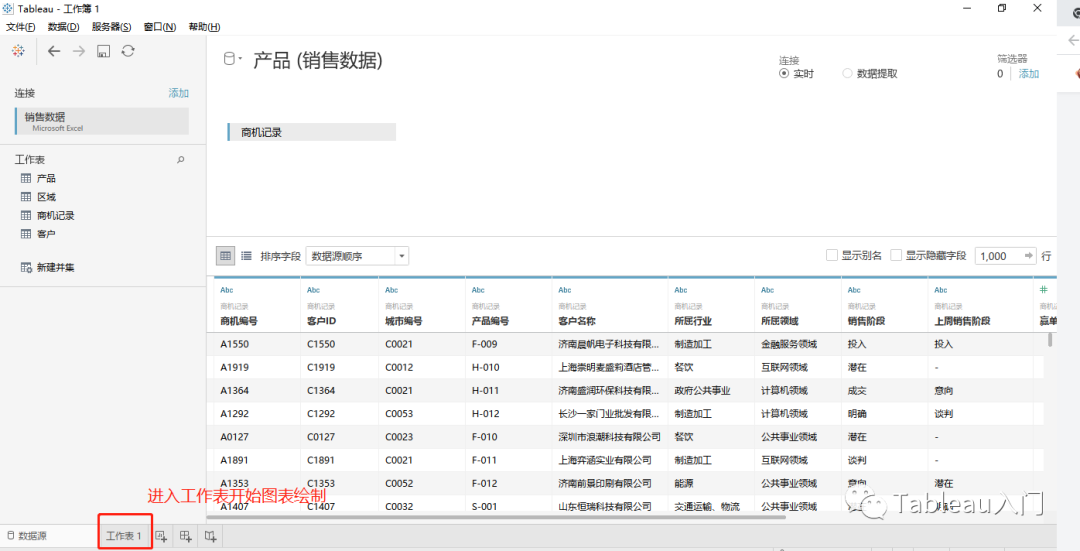Select the 实时 live connection option

784,74
